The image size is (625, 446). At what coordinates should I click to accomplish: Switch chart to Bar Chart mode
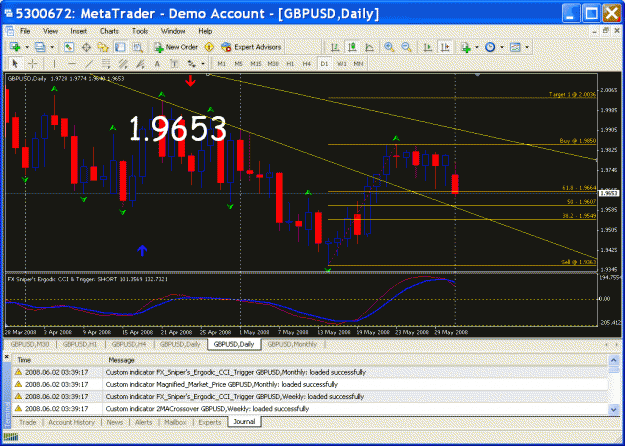click(335, 47)
